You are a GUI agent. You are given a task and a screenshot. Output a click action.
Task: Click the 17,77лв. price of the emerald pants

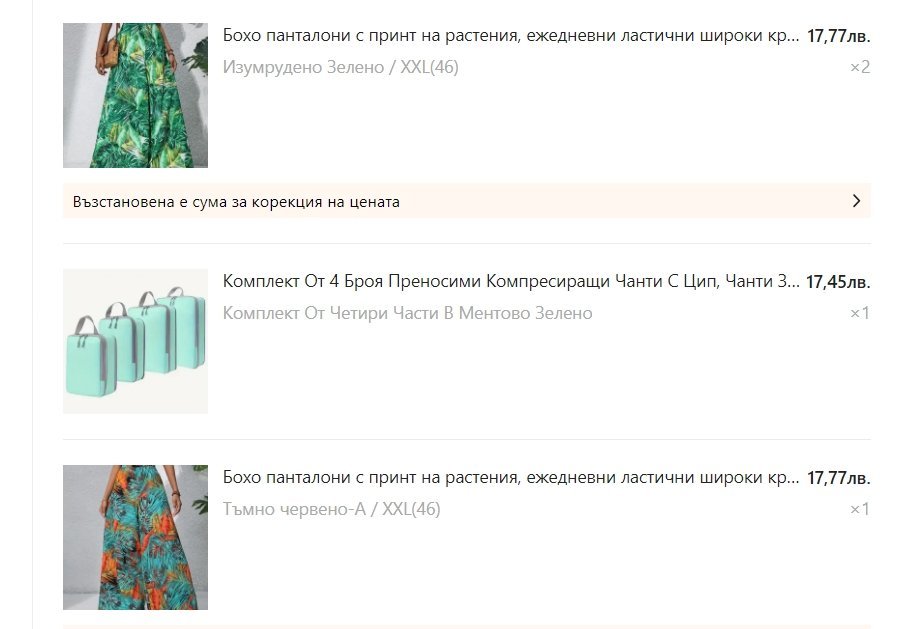(x=839, y=36)
